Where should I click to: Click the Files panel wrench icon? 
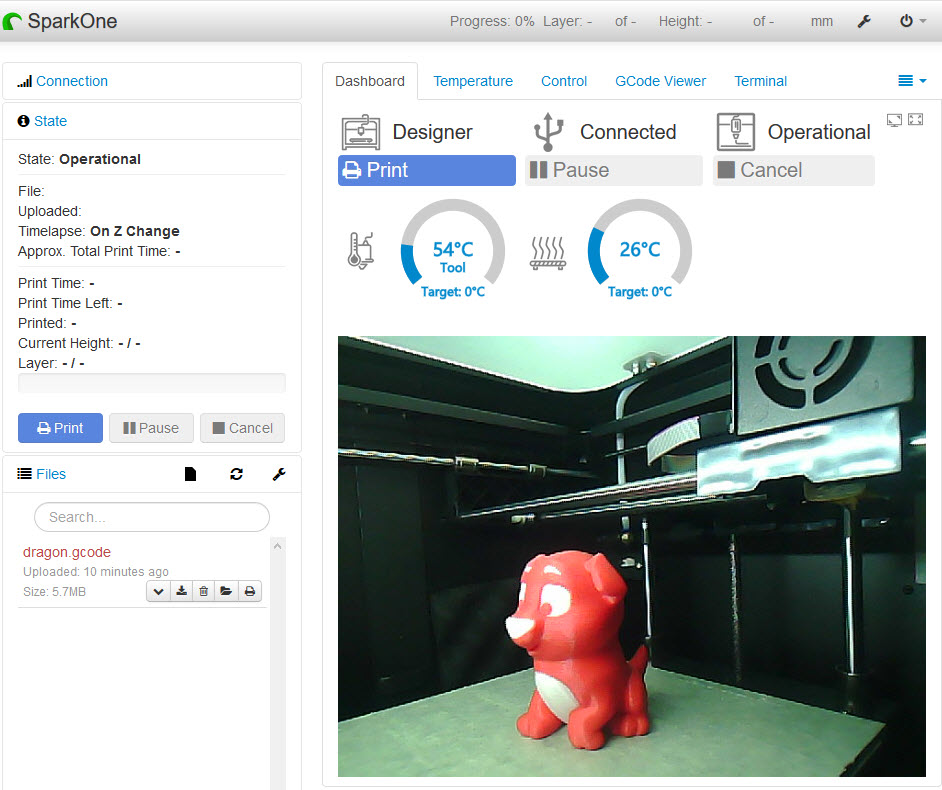279,474
